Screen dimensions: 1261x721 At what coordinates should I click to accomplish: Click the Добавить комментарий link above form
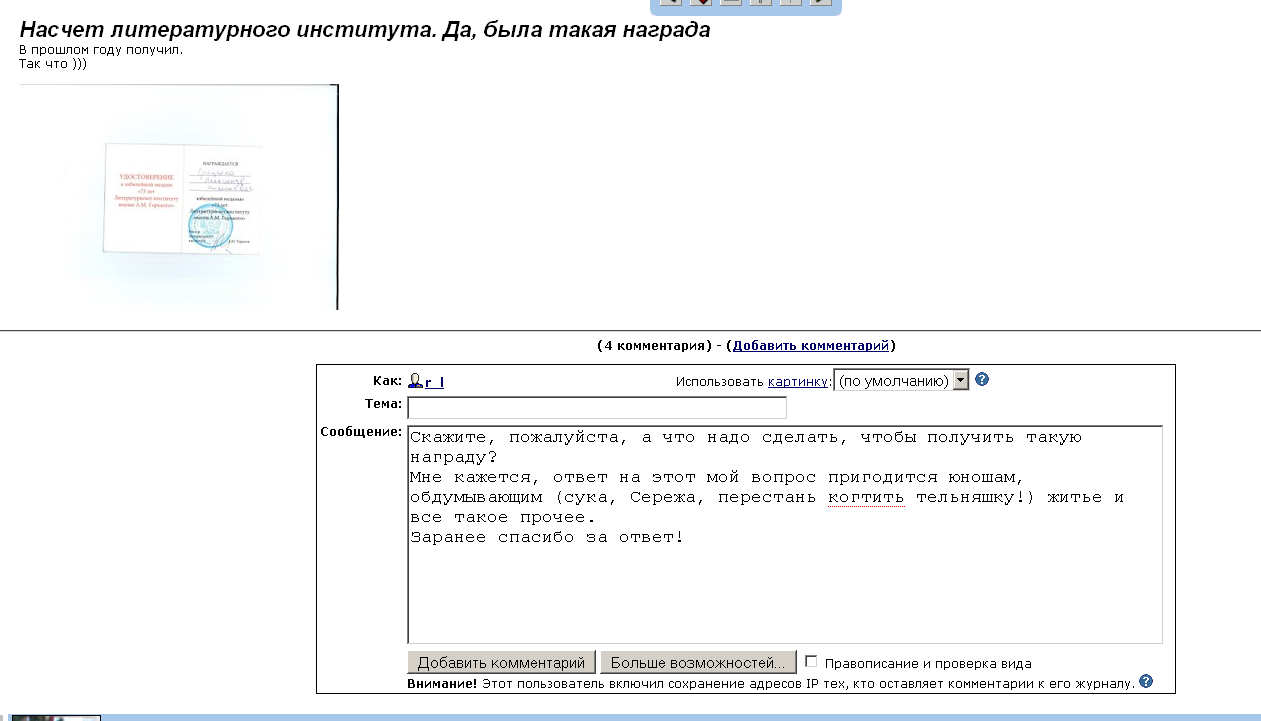click(810, 346)
